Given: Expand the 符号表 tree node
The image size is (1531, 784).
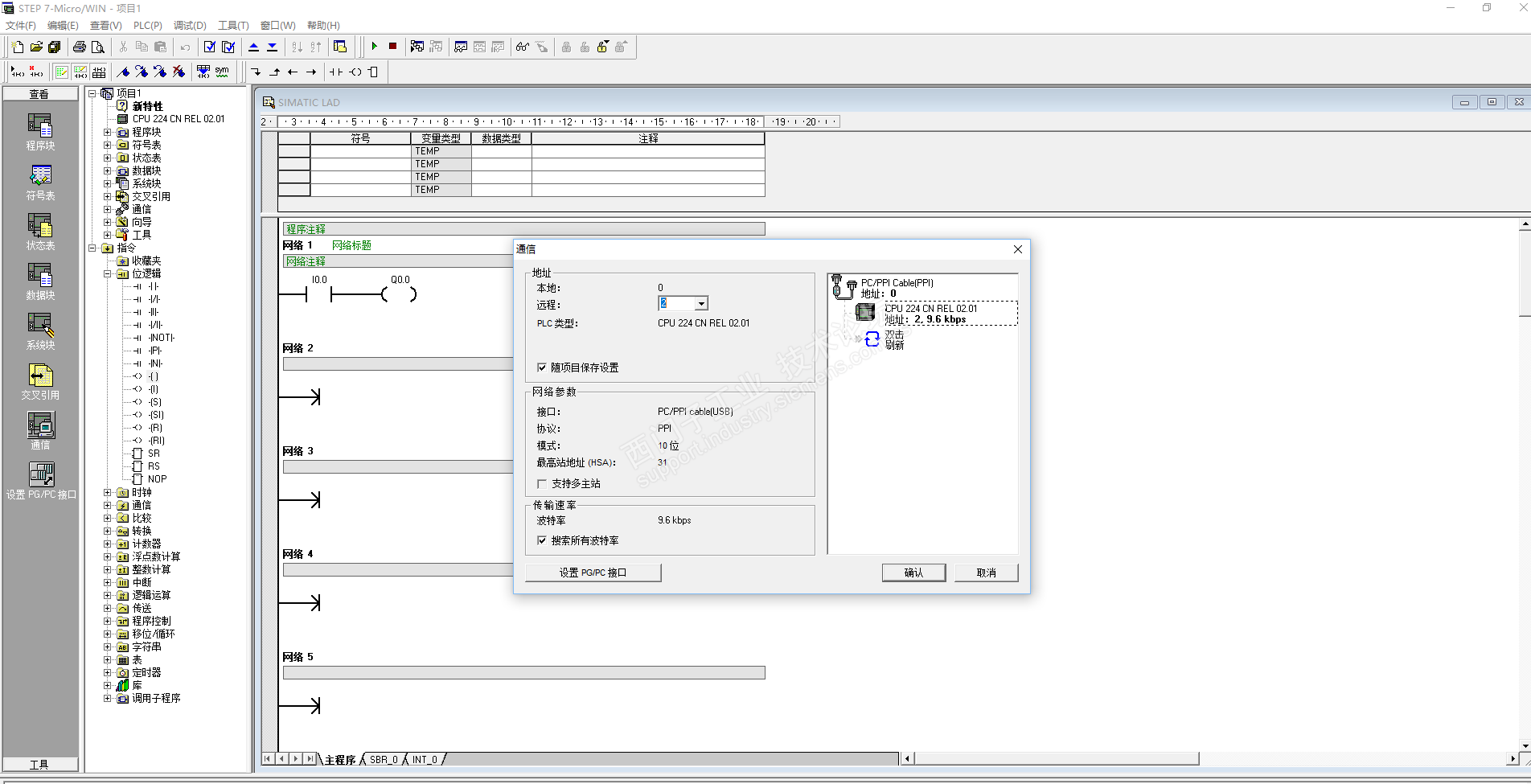Looking at the screenshot, I should pos(107,145).
